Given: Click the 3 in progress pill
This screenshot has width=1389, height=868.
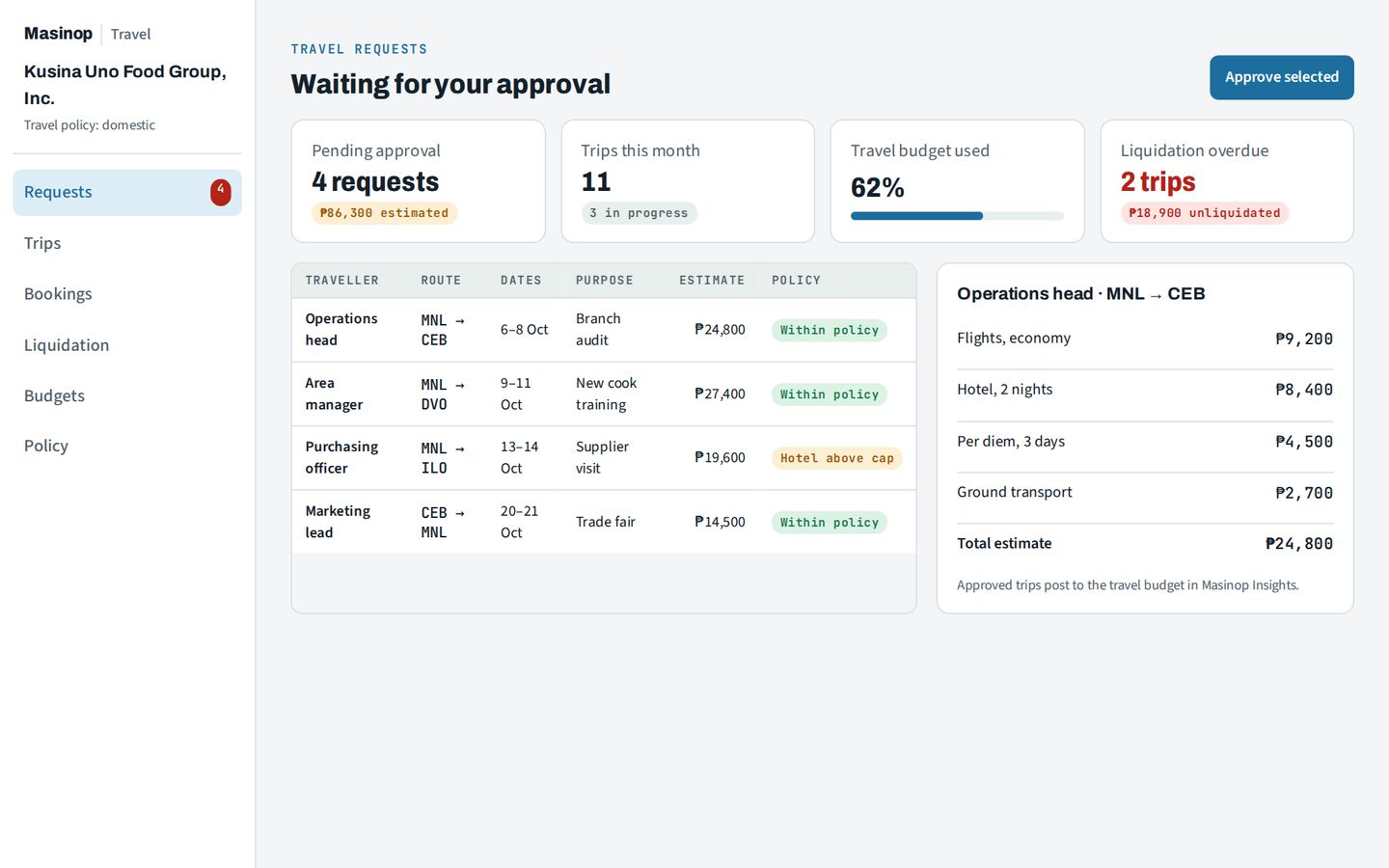Looking at the screenshot, I should [x=639, y=213].
